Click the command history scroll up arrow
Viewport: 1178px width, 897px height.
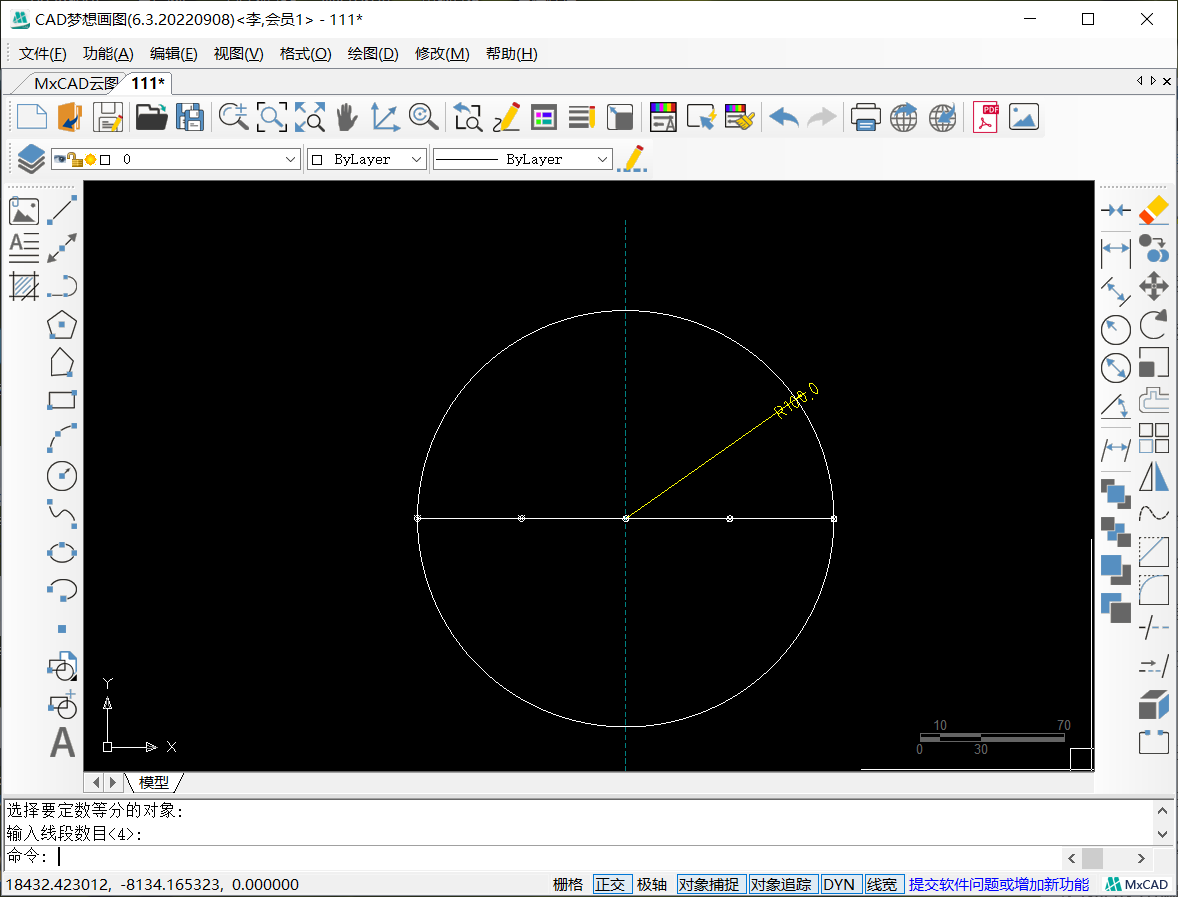pyautogui.click(x=1162, y=811)
